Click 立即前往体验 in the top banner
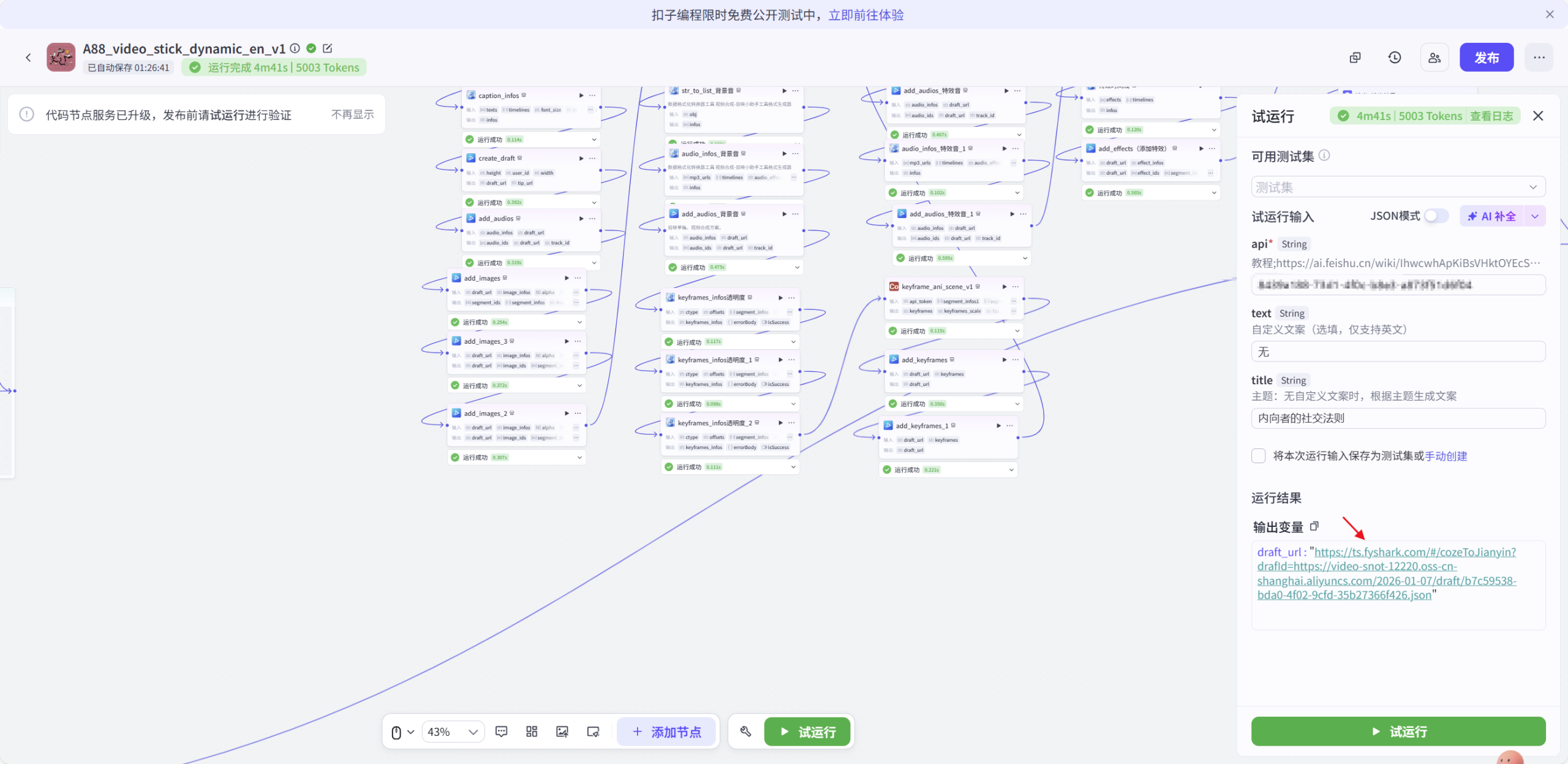Viewport: 1568px width, 764px height. click(865, 14)
